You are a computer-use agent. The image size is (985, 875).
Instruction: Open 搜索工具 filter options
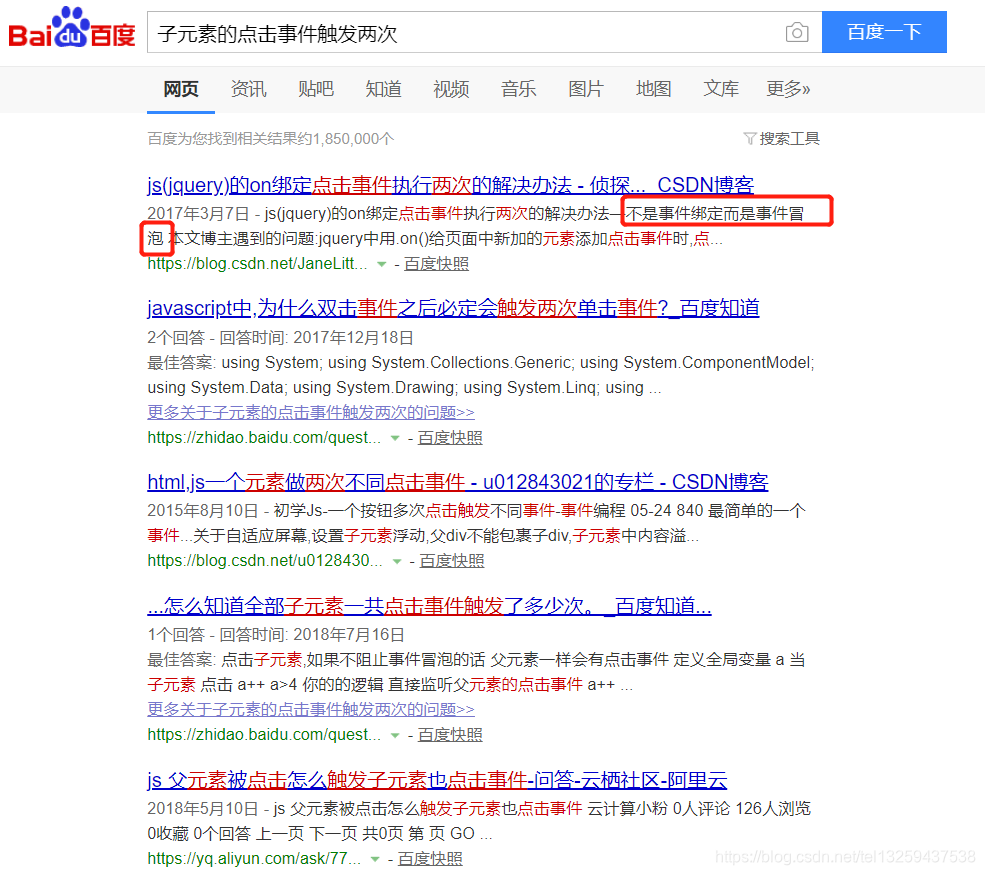tap(789, 138)
